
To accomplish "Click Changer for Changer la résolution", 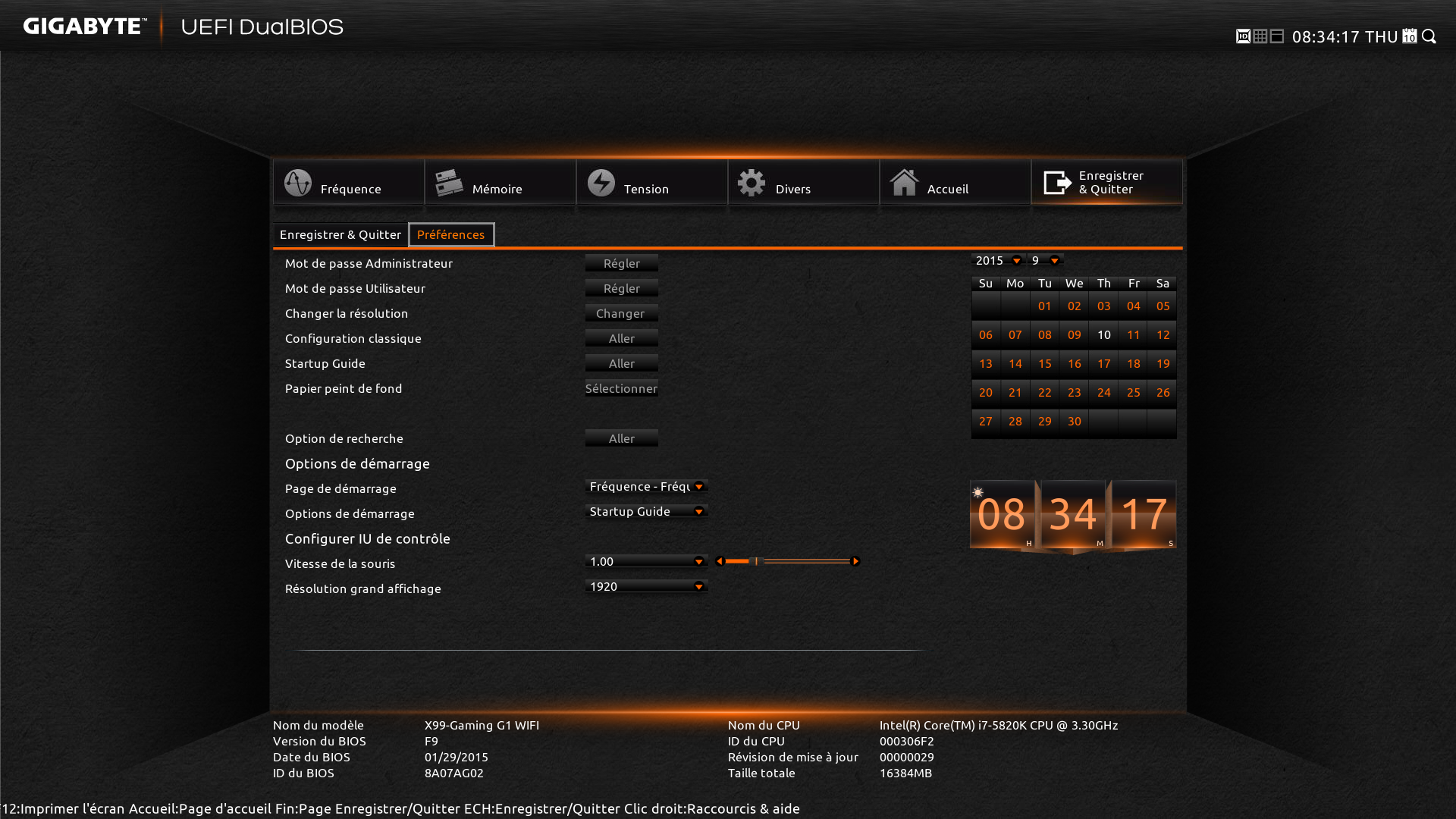I will 622,313.
